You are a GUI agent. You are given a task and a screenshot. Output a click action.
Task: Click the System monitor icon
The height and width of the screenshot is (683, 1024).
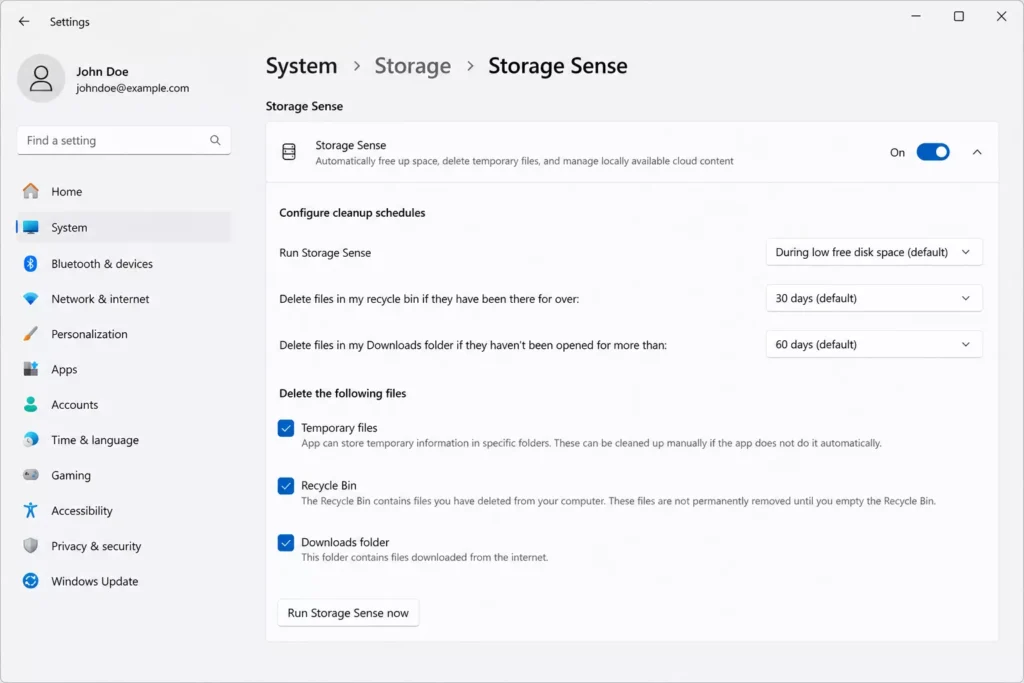pyautogui.click(x=31, y=227)
